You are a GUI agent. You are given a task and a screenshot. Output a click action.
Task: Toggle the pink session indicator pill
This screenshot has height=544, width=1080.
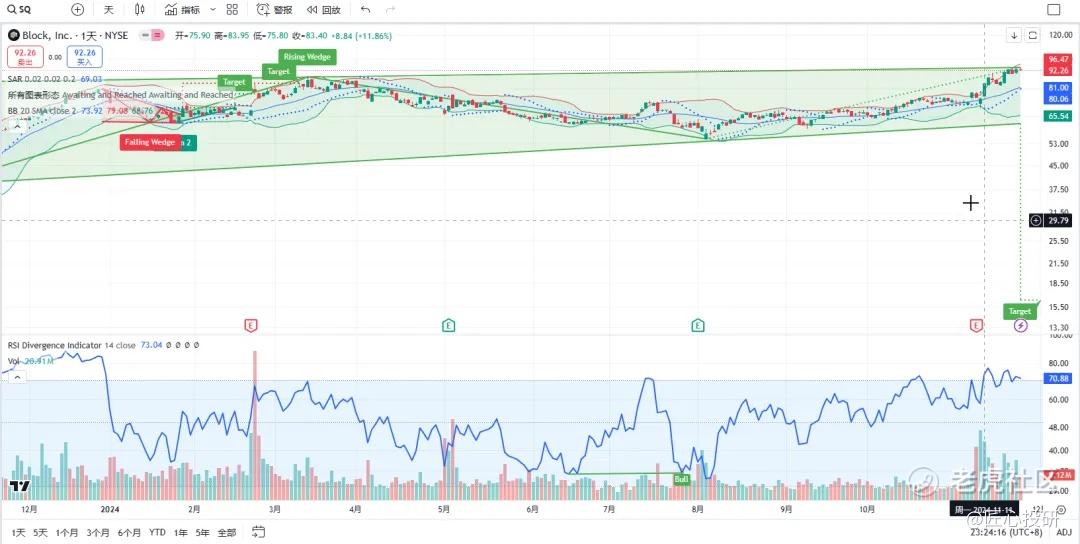[158, 35]
